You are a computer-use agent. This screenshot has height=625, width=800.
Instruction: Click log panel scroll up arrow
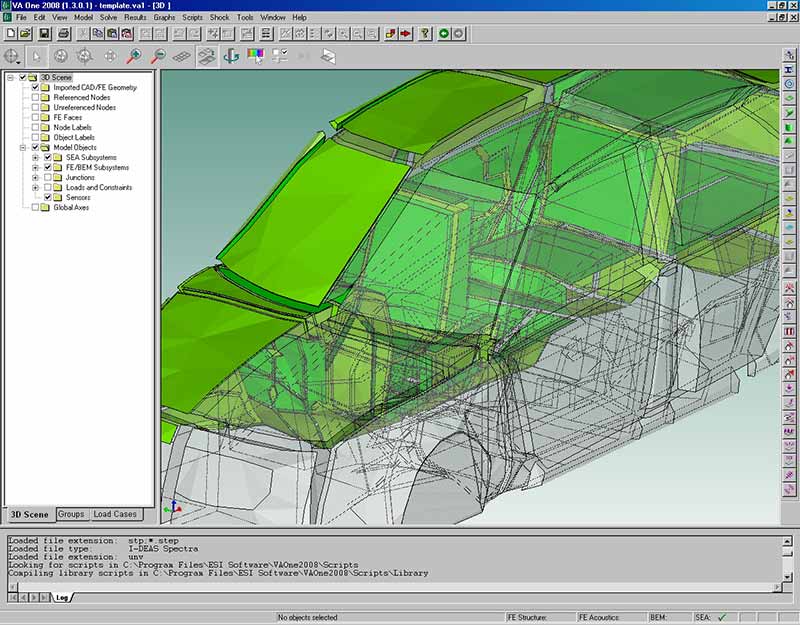[x=787, y=541]
